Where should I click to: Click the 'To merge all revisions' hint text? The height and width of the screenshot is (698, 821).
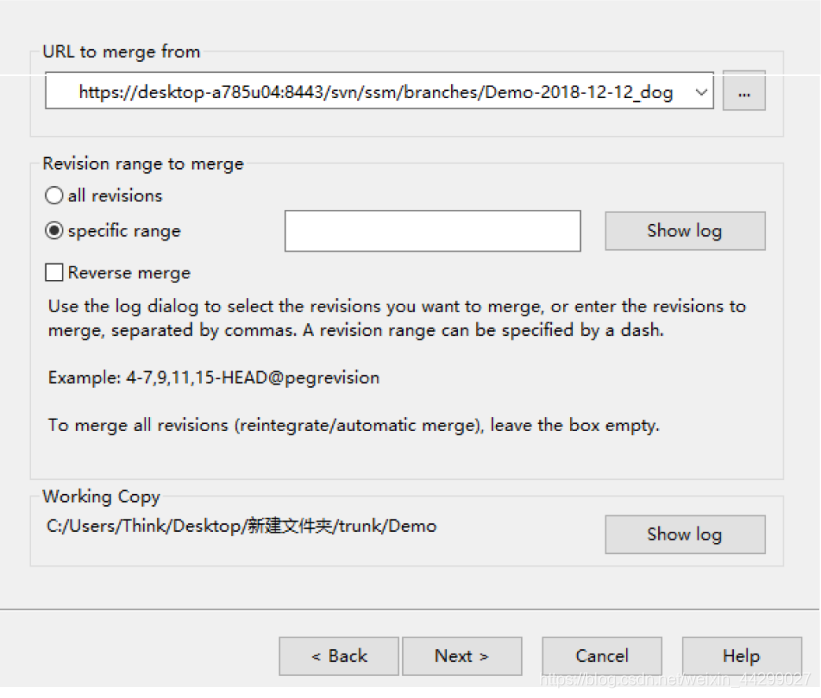pyautogui.click(x=353, y=425)
